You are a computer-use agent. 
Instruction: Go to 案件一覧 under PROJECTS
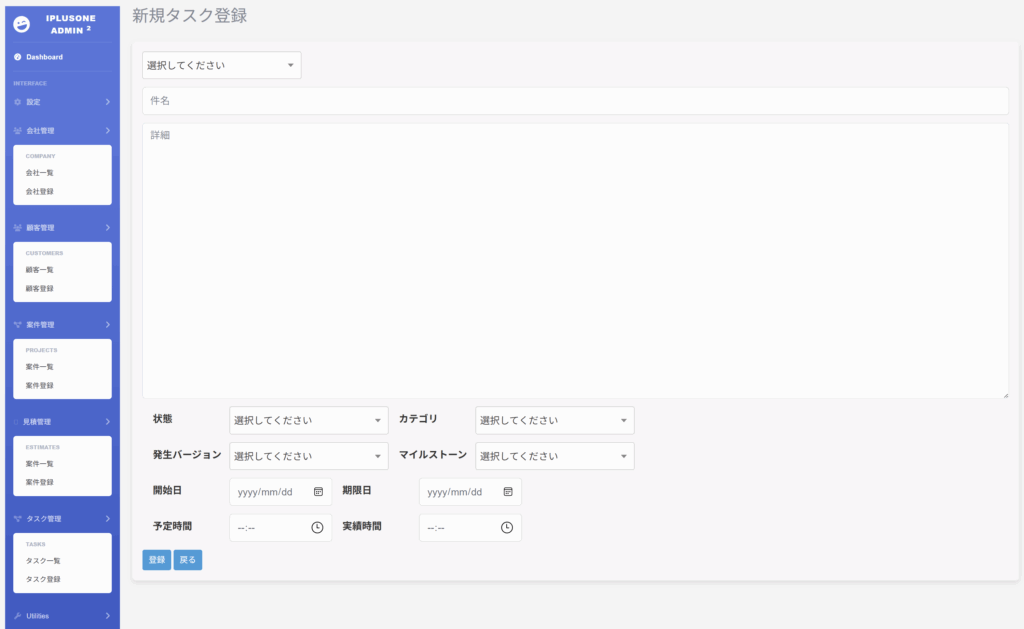coord(40,367)
